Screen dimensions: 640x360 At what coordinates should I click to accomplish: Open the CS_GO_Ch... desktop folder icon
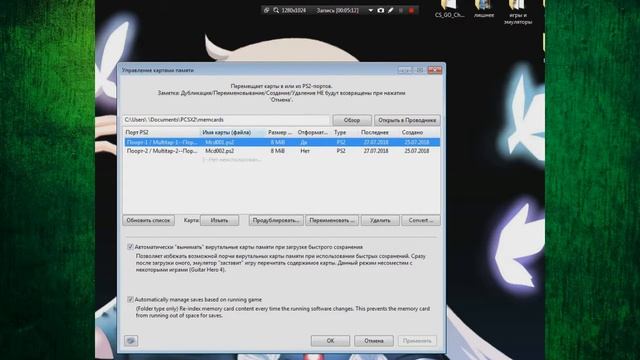[450, 9]
